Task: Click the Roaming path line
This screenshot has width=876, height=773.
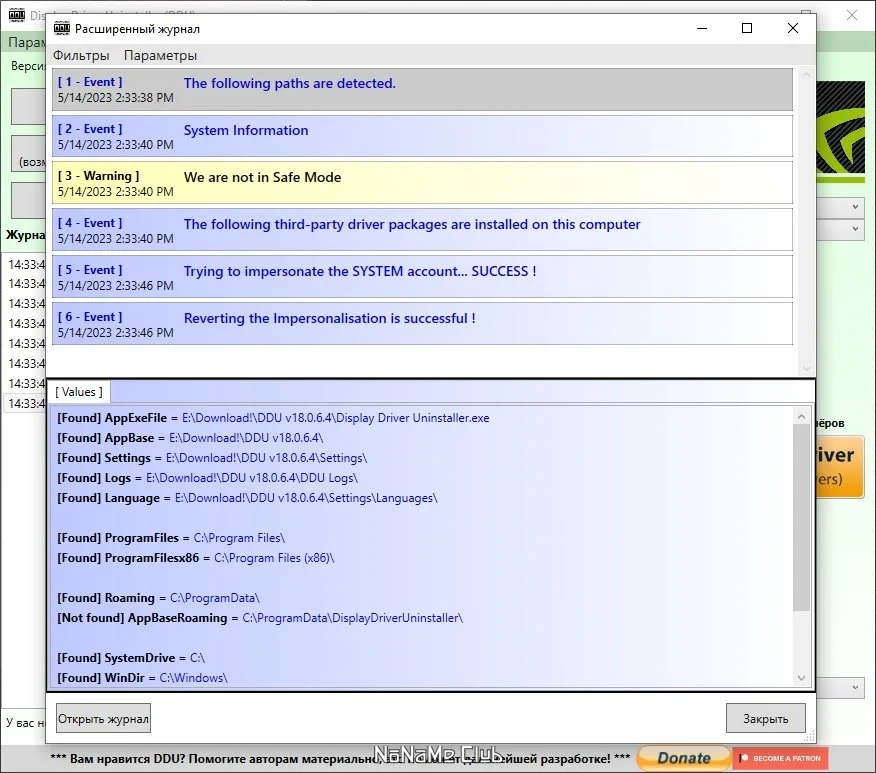Action: click(158, 598)
